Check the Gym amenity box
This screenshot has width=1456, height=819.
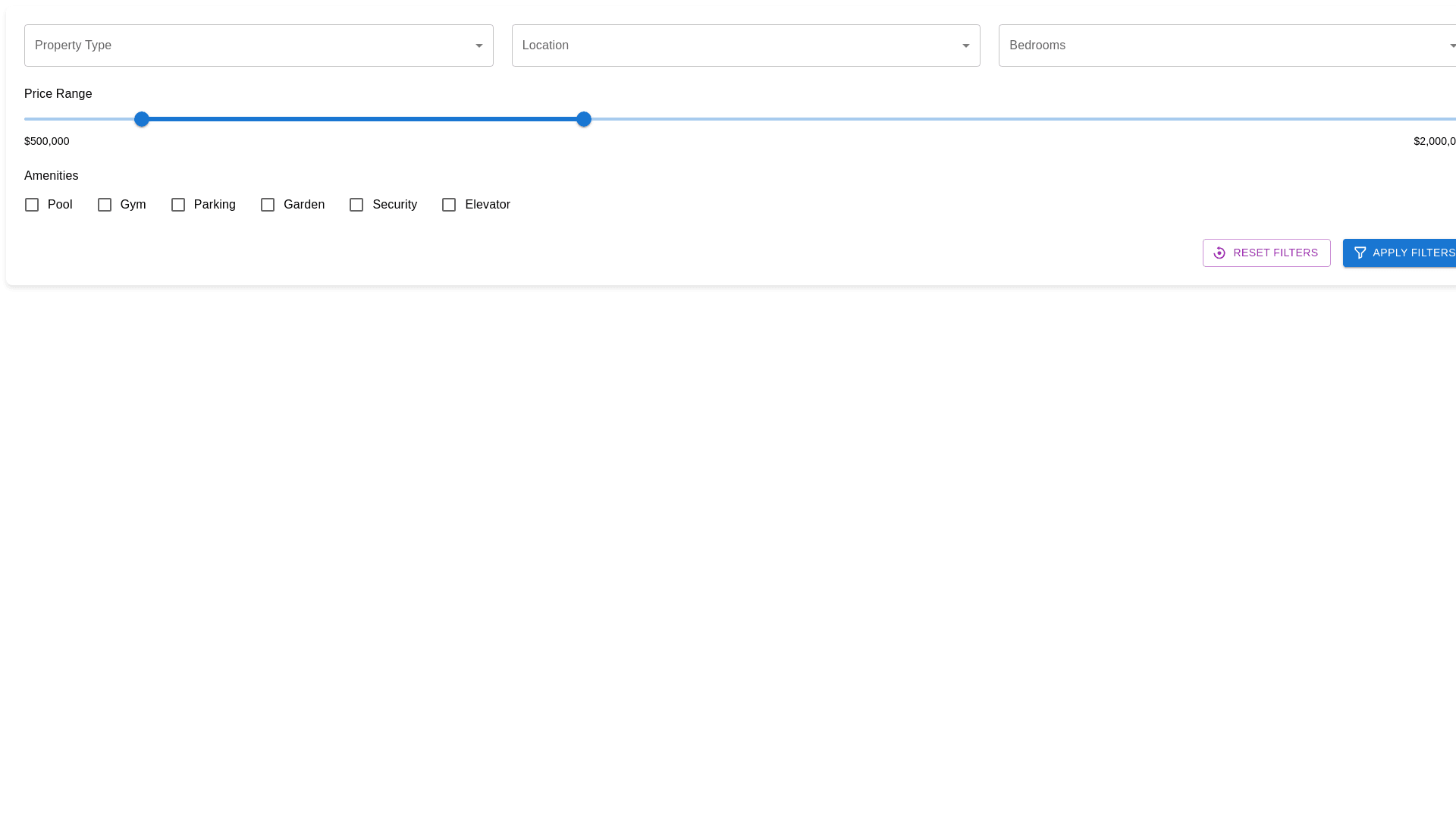[105, 205]
